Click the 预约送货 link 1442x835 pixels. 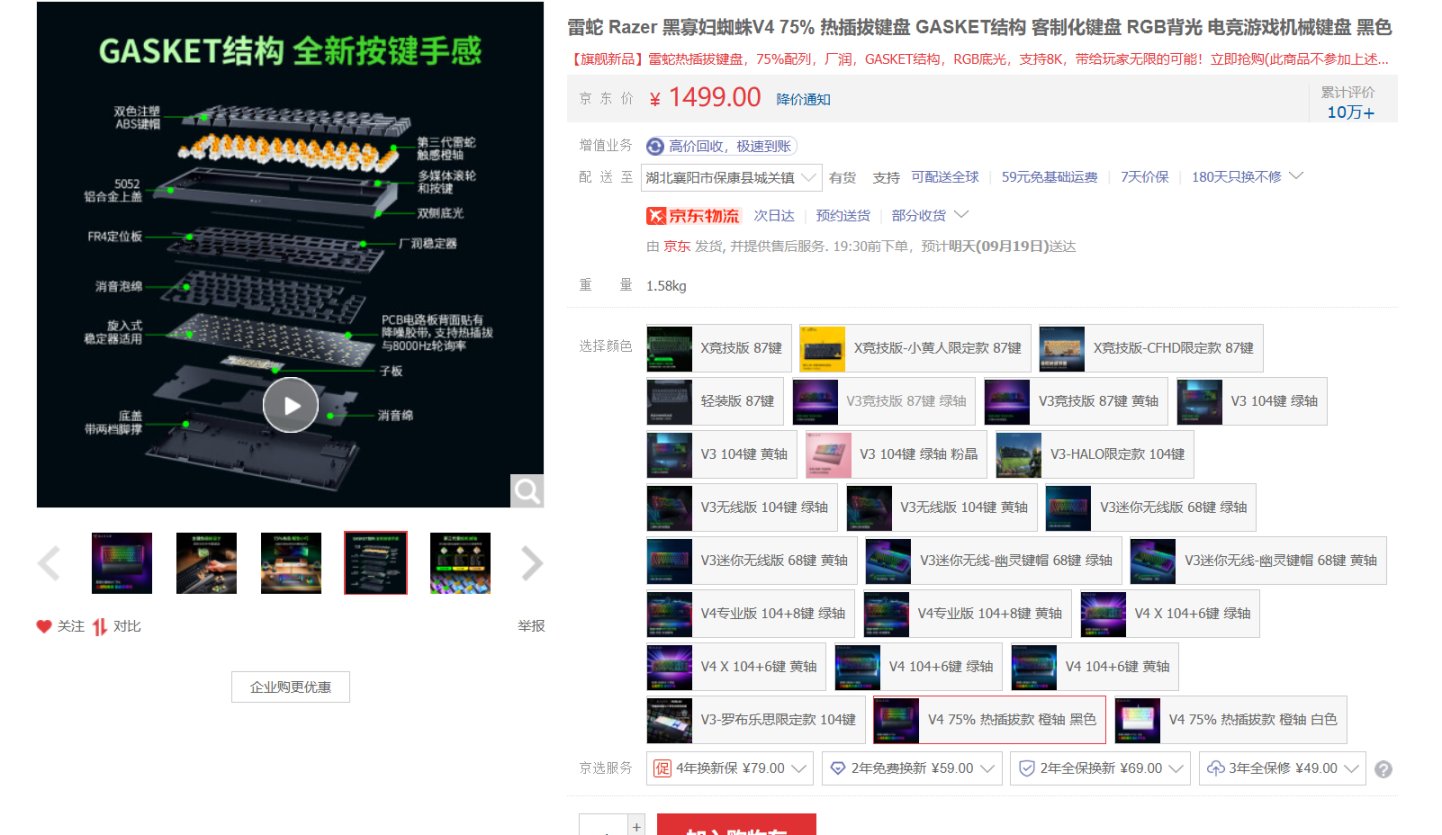click(x=843, y=215)
